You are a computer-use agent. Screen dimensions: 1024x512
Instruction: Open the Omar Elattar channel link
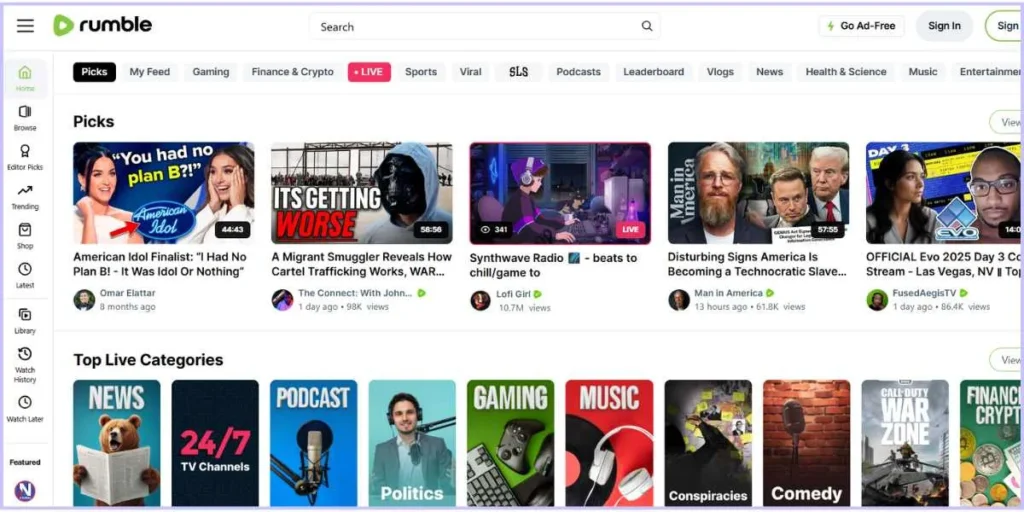click(127, 293)
